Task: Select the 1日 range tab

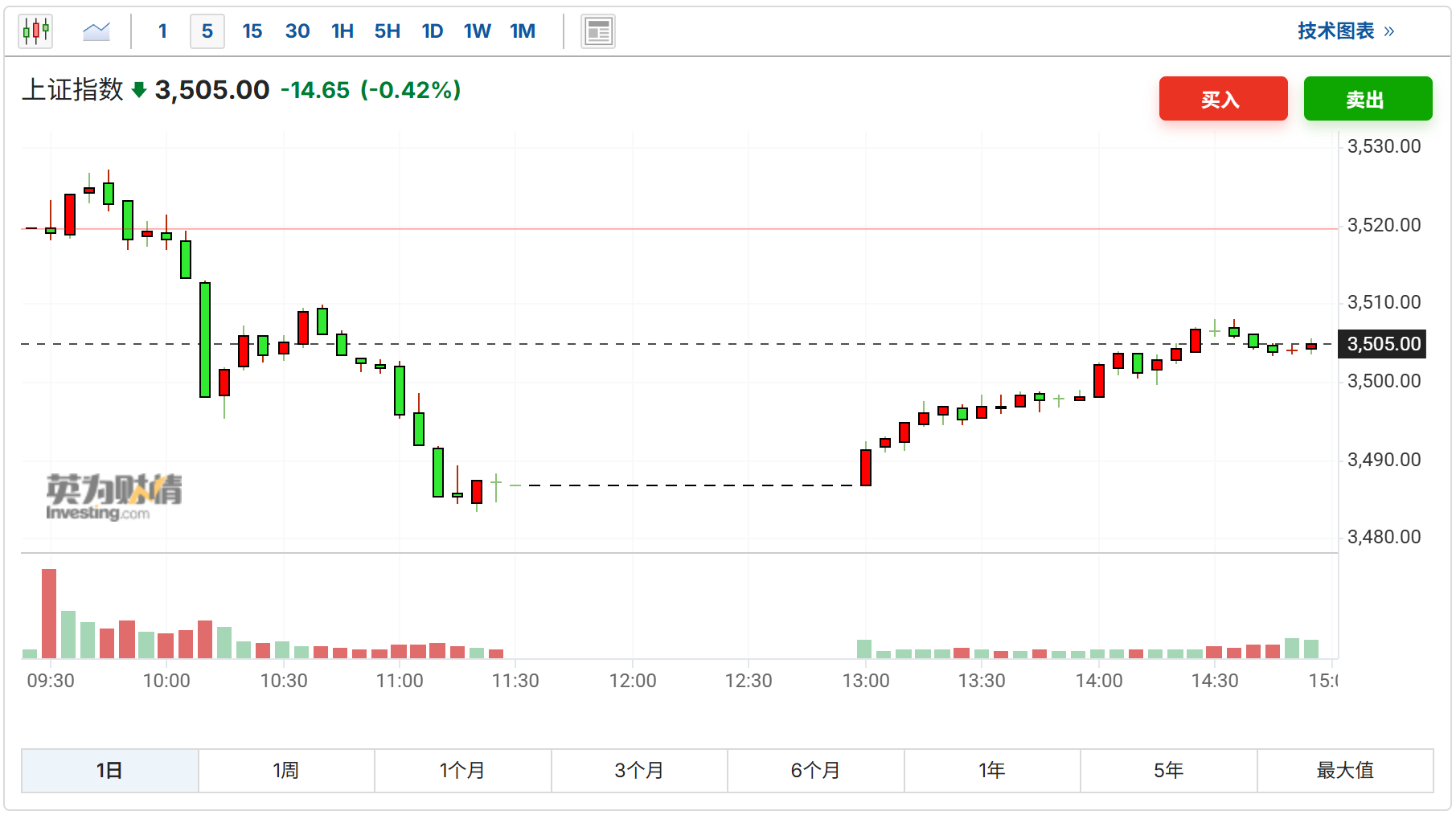Action: click(109, 770)
